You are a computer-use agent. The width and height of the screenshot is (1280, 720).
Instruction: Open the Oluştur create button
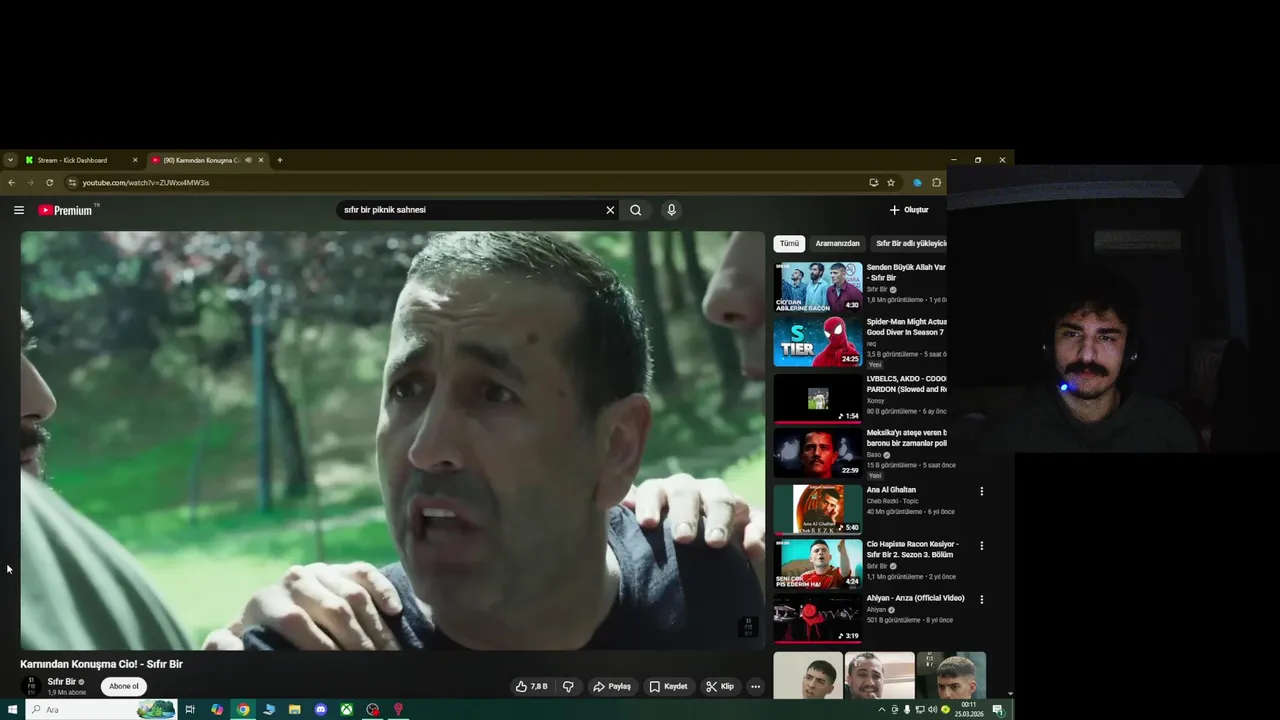(909, 210)
